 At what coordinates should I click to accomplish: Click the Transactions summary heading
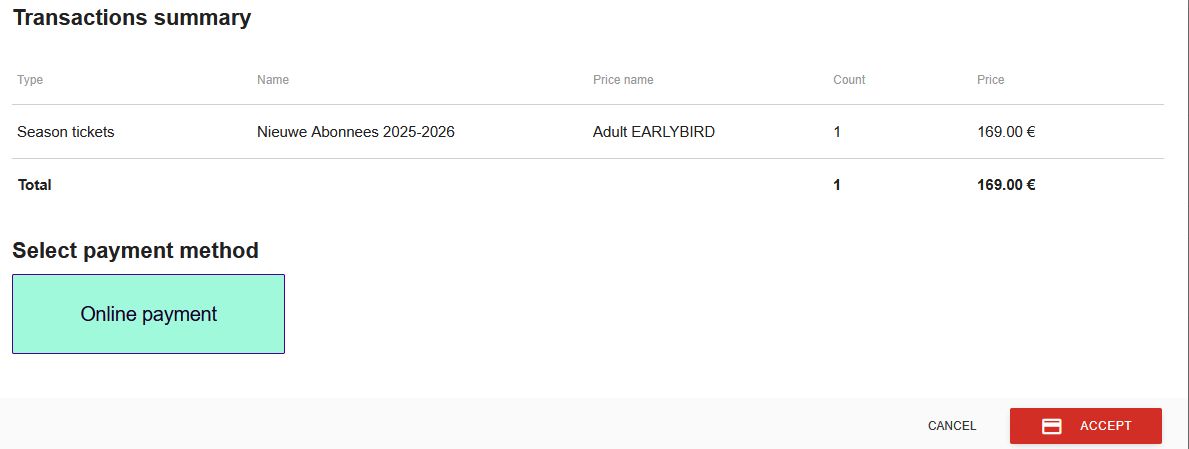click(132, 17)
